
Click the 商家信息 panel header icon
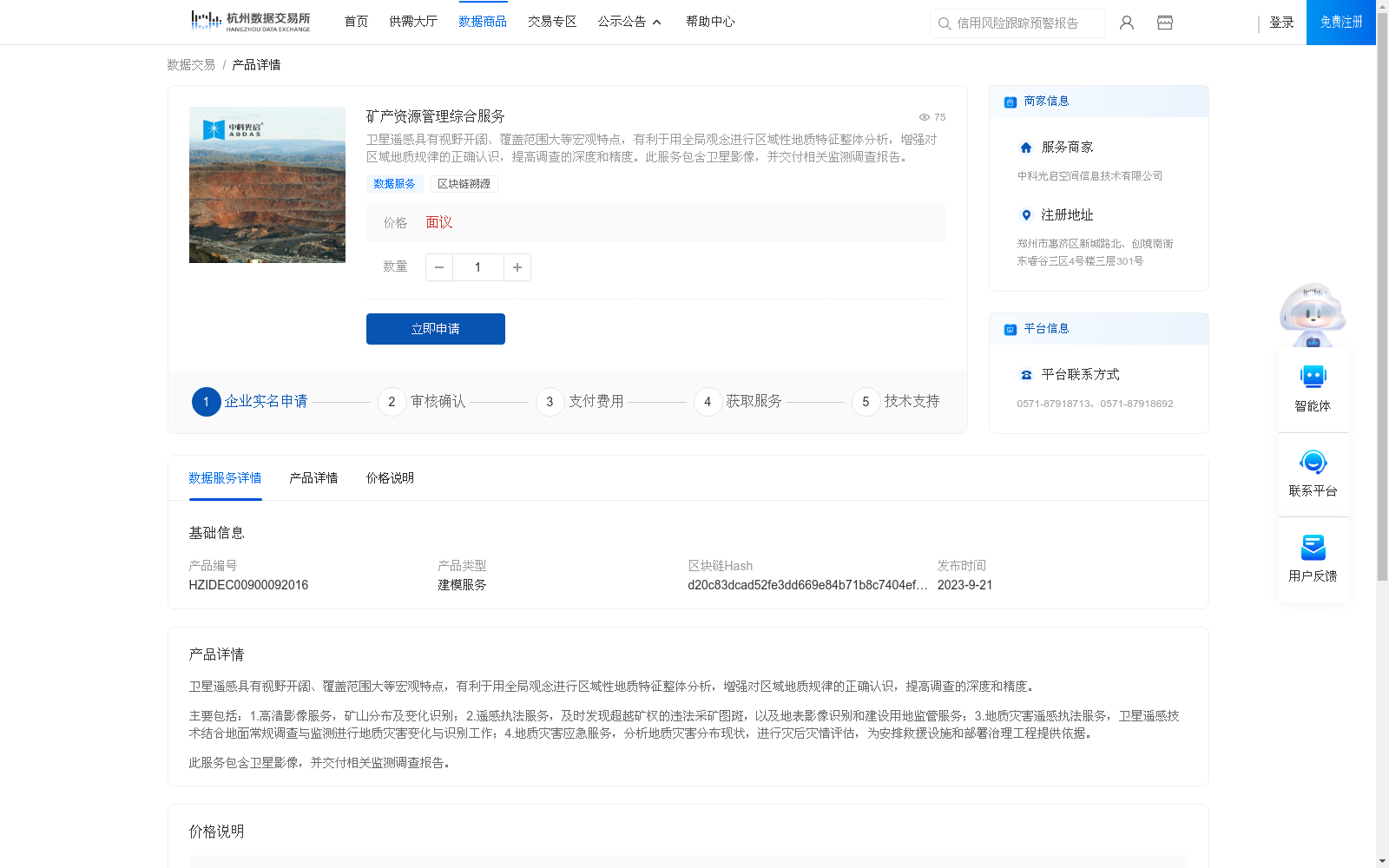click(x=1010, y=102)
